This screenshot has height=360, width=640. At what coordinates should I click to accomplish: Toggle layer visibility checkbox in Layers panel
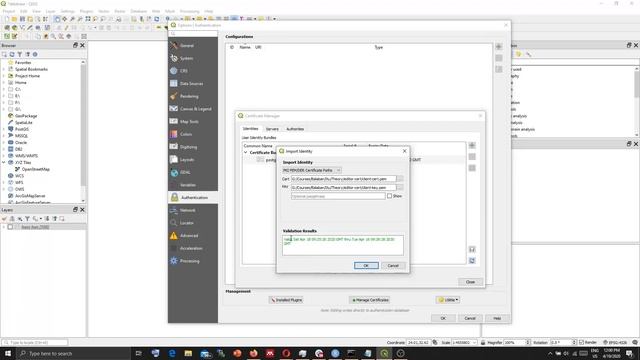pyautogui.click(x=10, y=227)
